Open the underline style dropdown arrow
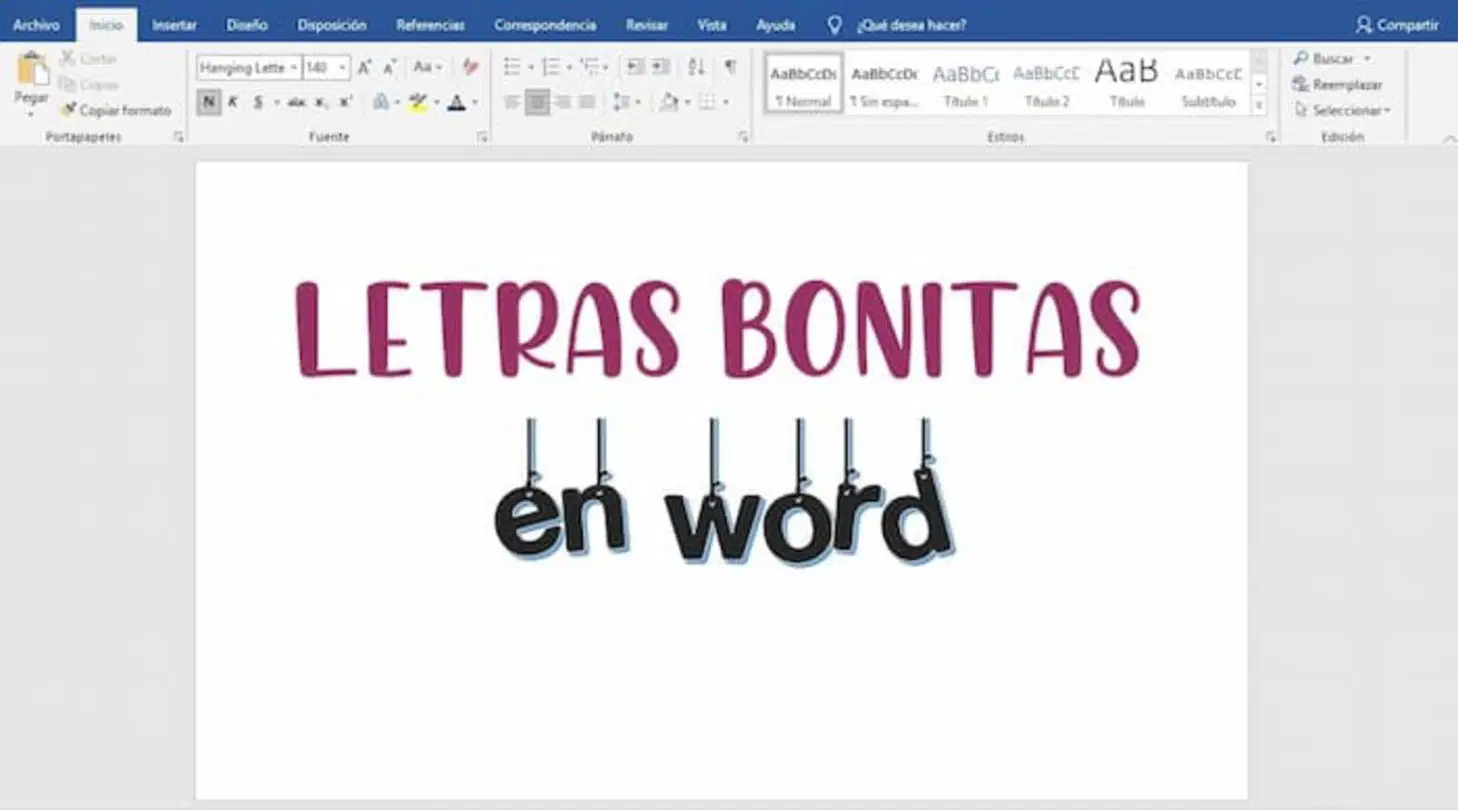Image resolution: width=1458 pixels, height=810 pixels. [x=277, y=102]
